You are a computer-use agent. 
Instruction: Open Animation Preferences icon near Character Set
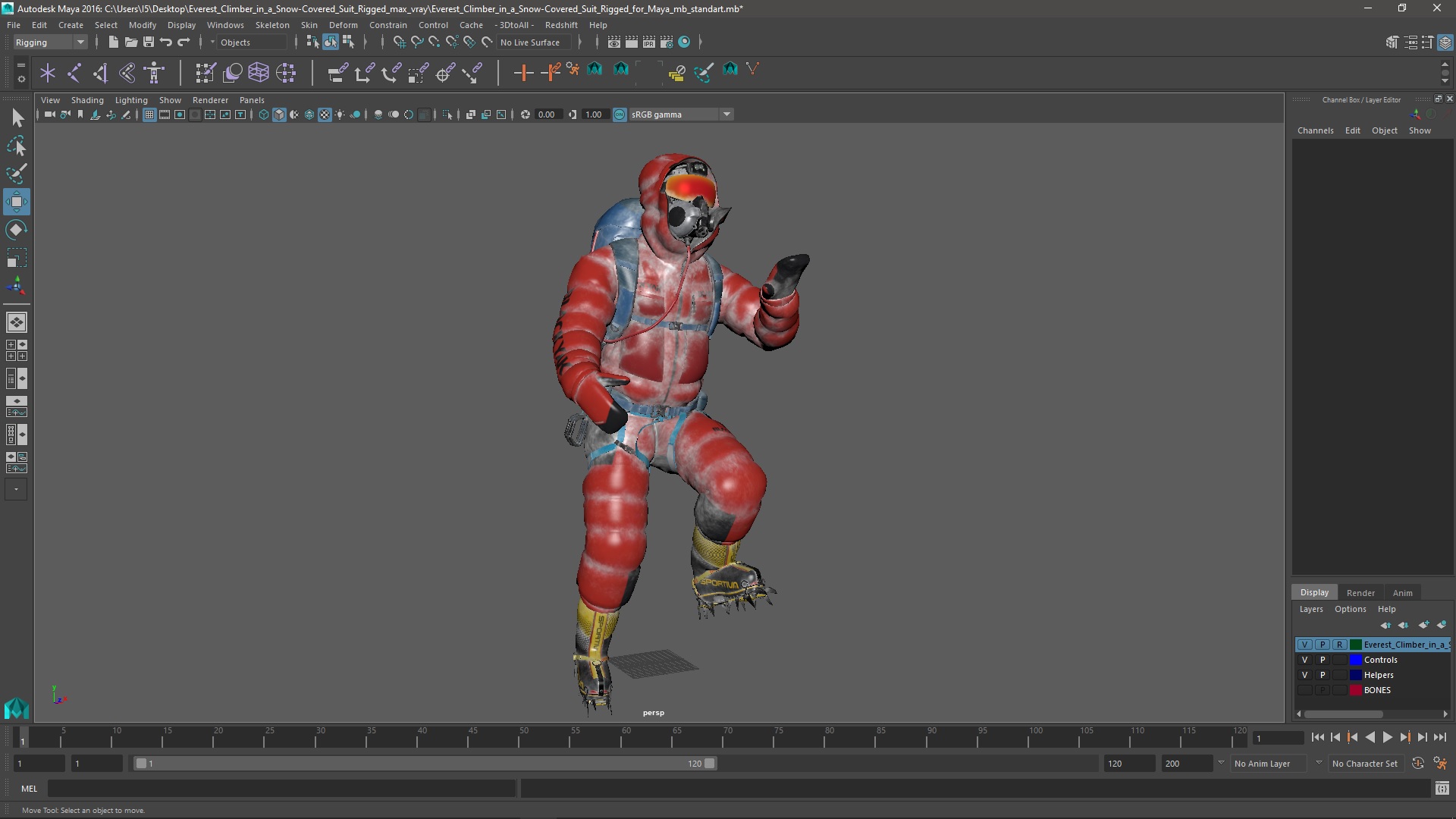pos(1440,764)
